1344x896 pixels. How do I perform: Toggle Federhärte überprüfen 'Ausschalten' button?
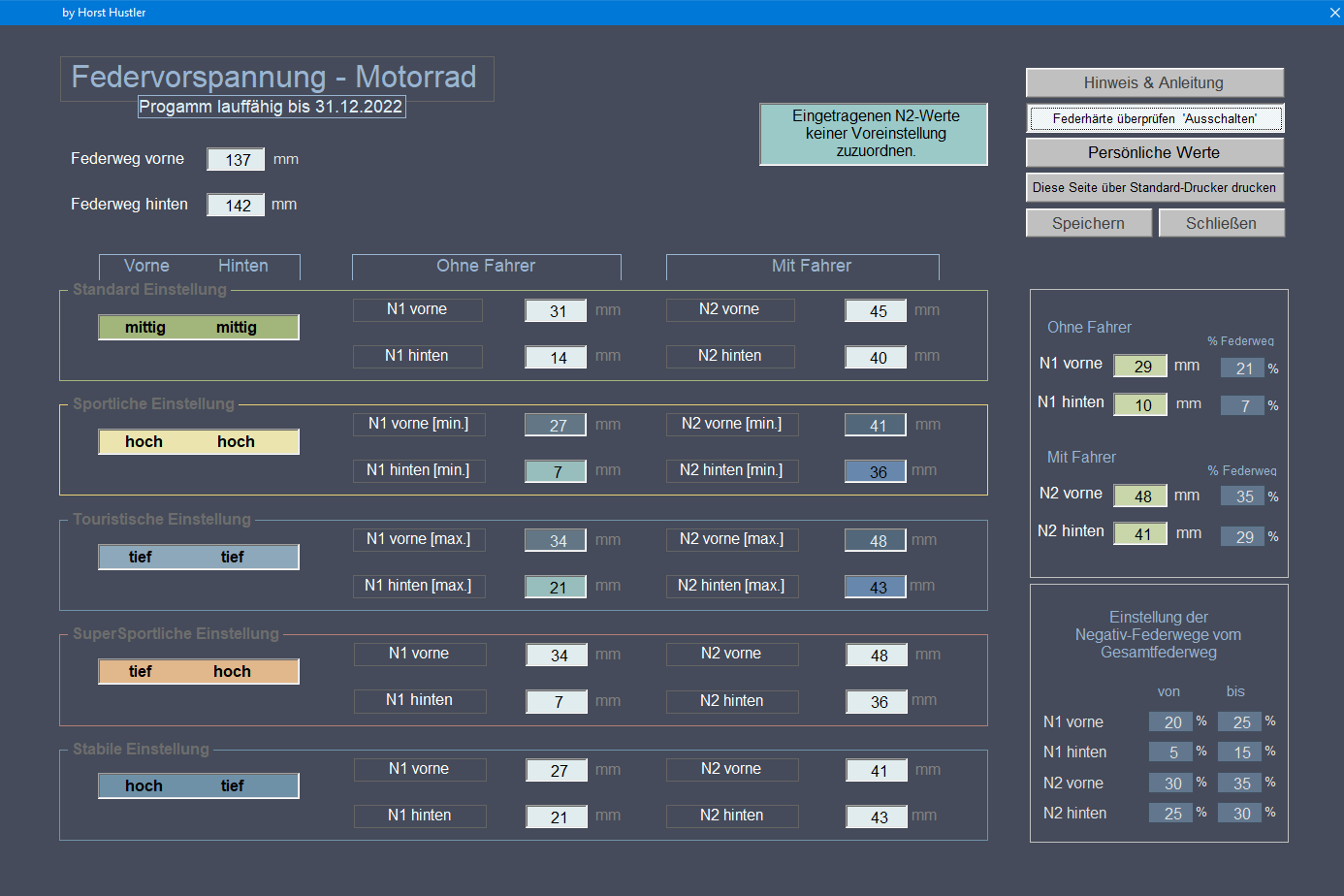click(1154, 118)
